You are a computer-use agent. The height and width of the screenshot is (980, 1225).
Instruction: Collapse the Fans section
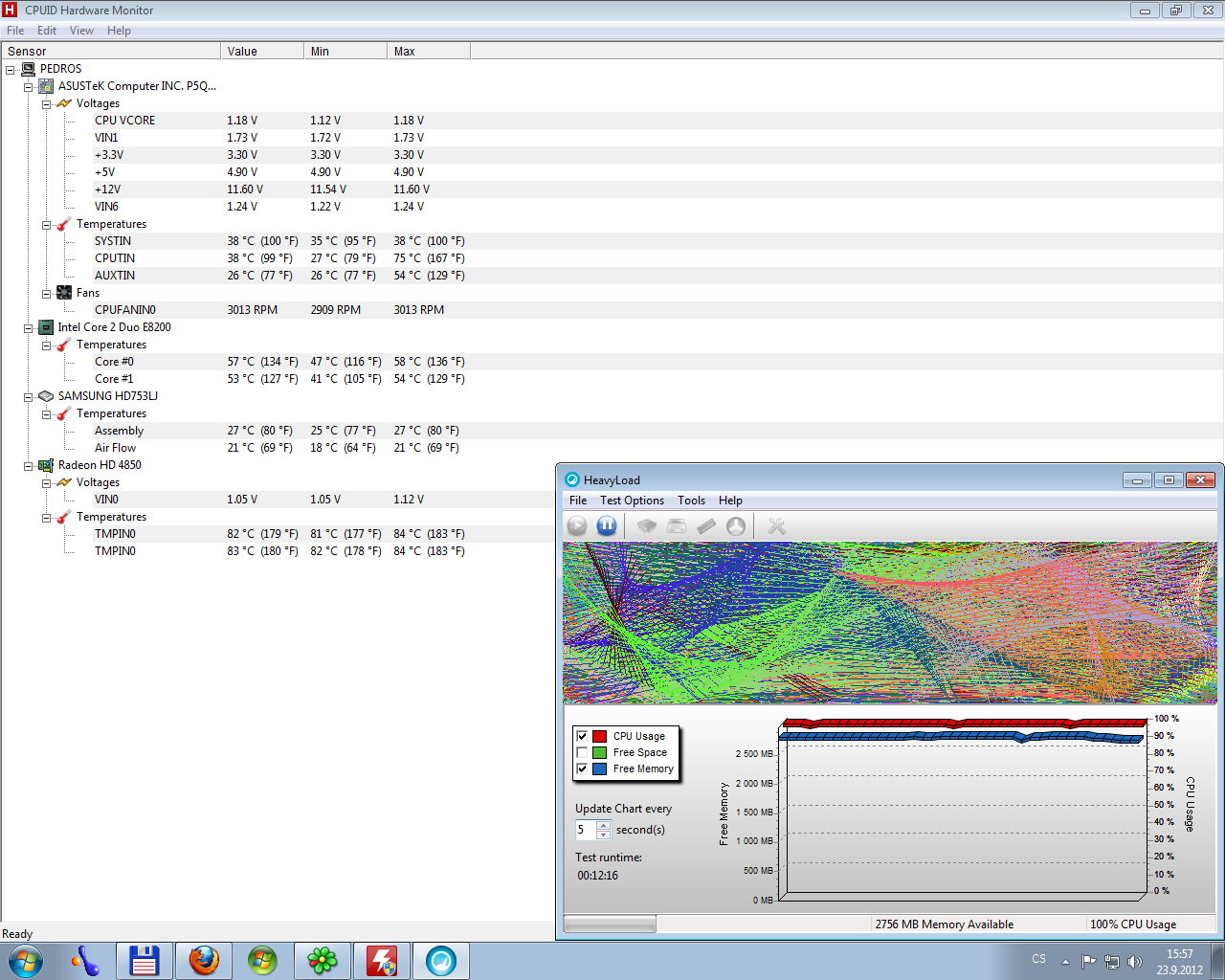[x=47, y=293]
